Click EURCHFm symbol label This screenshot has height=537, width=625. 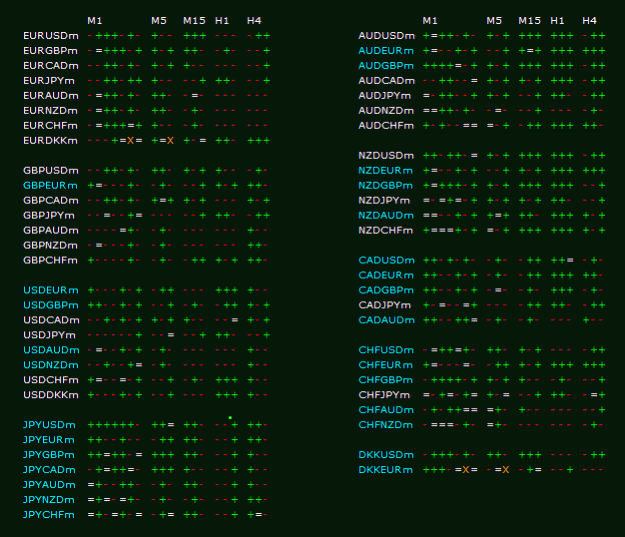click(x=50, y=126)
